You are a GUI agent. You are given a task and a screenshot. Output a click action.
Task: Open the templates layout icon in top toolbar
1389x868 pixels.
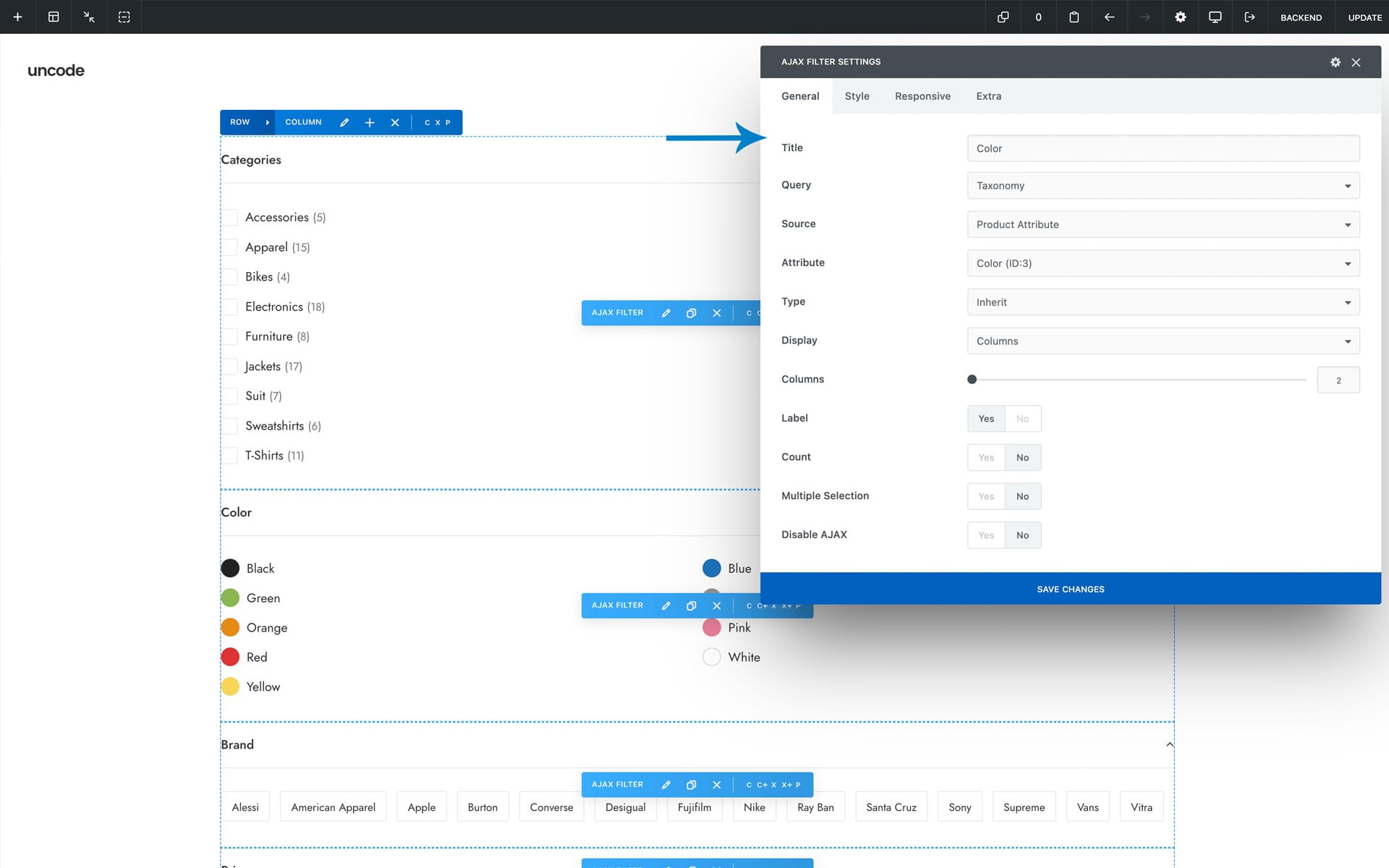pos(54,17)
